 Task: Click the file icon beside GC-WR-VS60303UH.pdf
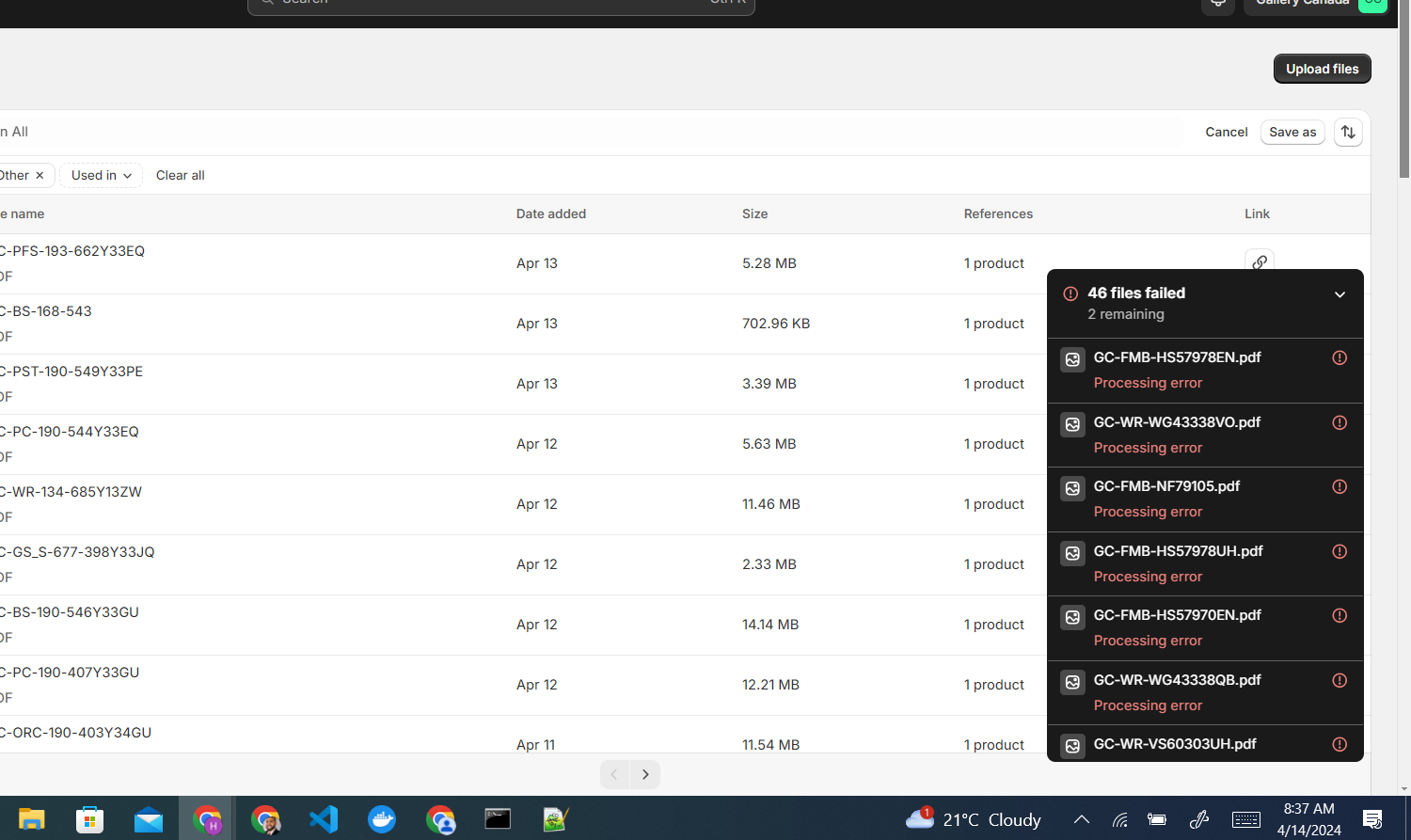1072,746
